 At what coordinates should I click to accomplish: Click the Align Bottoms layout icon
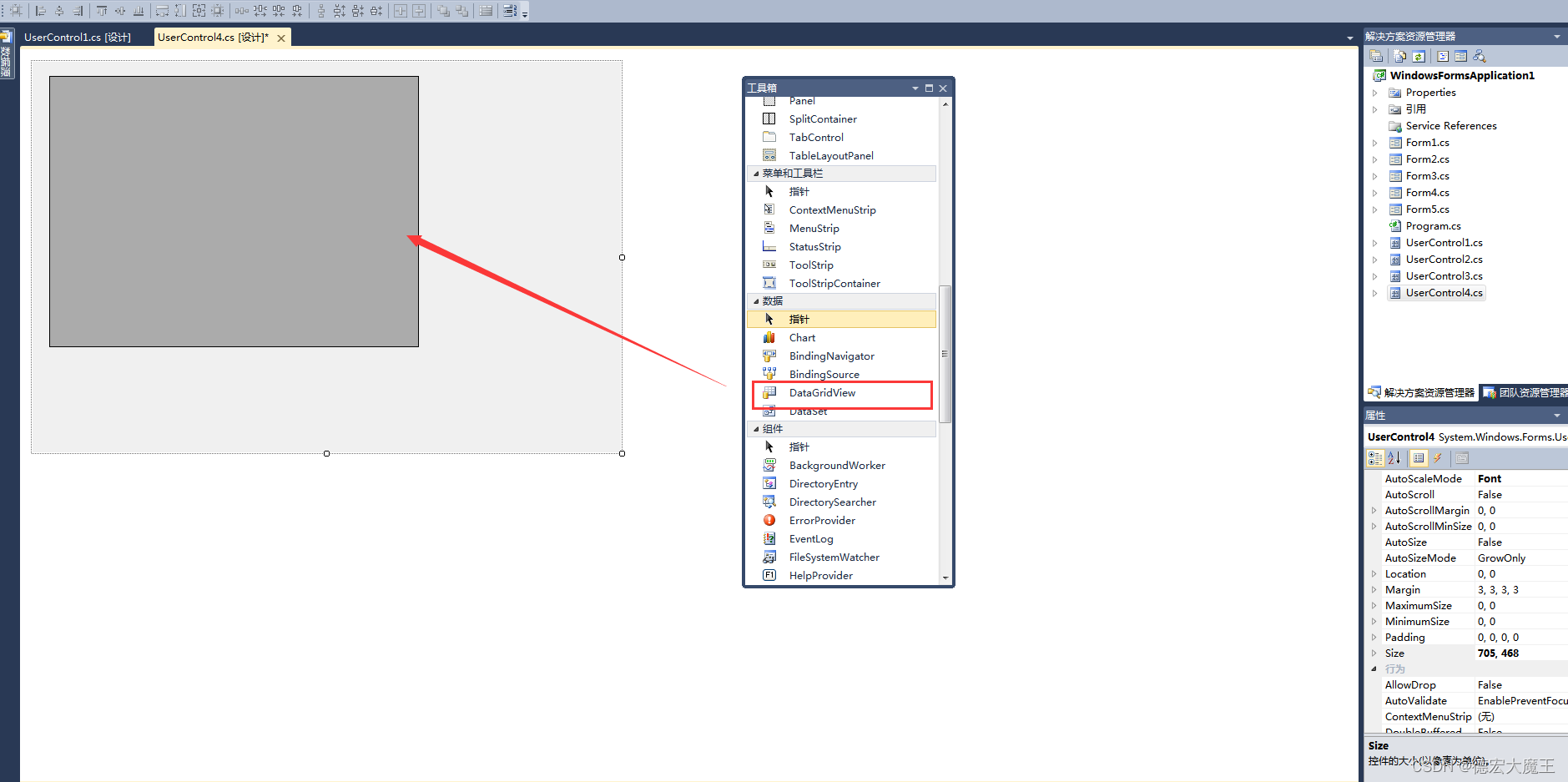(x=139, y=11)
